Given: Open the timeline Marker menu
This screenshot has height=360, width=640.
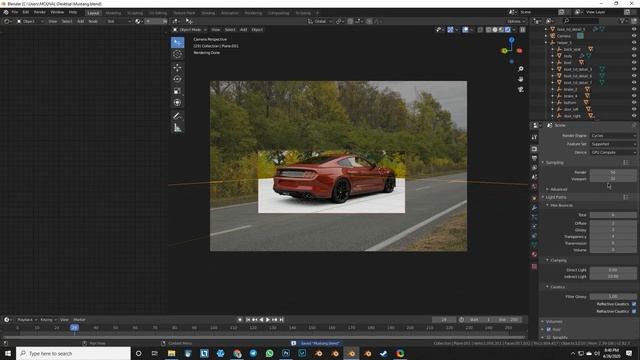Looking at the screenshot, I should 79,320.
